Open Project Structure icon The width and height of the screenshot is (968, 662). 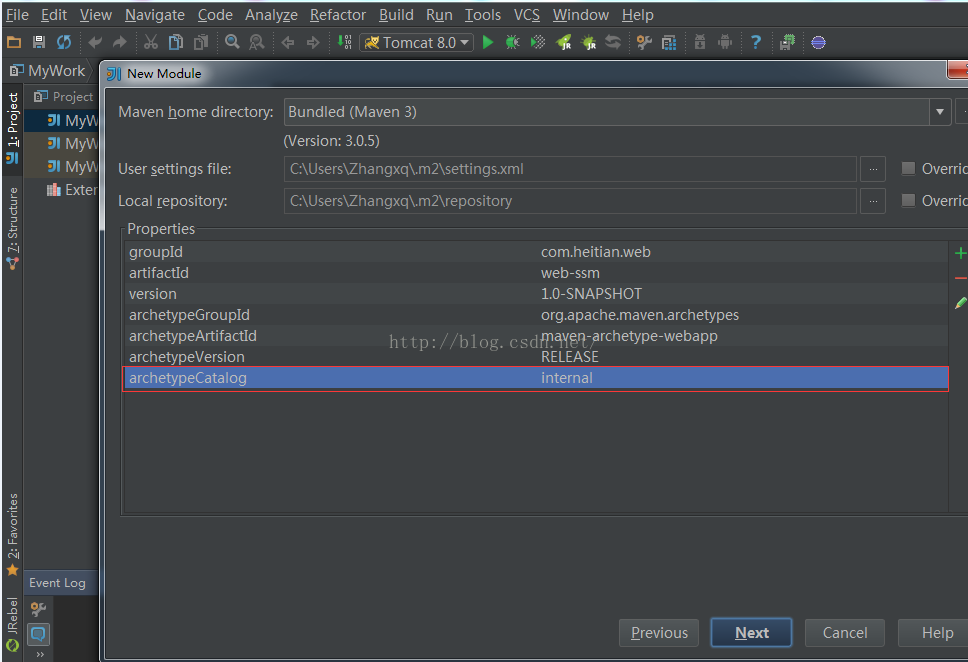click(x=669, y=42)
